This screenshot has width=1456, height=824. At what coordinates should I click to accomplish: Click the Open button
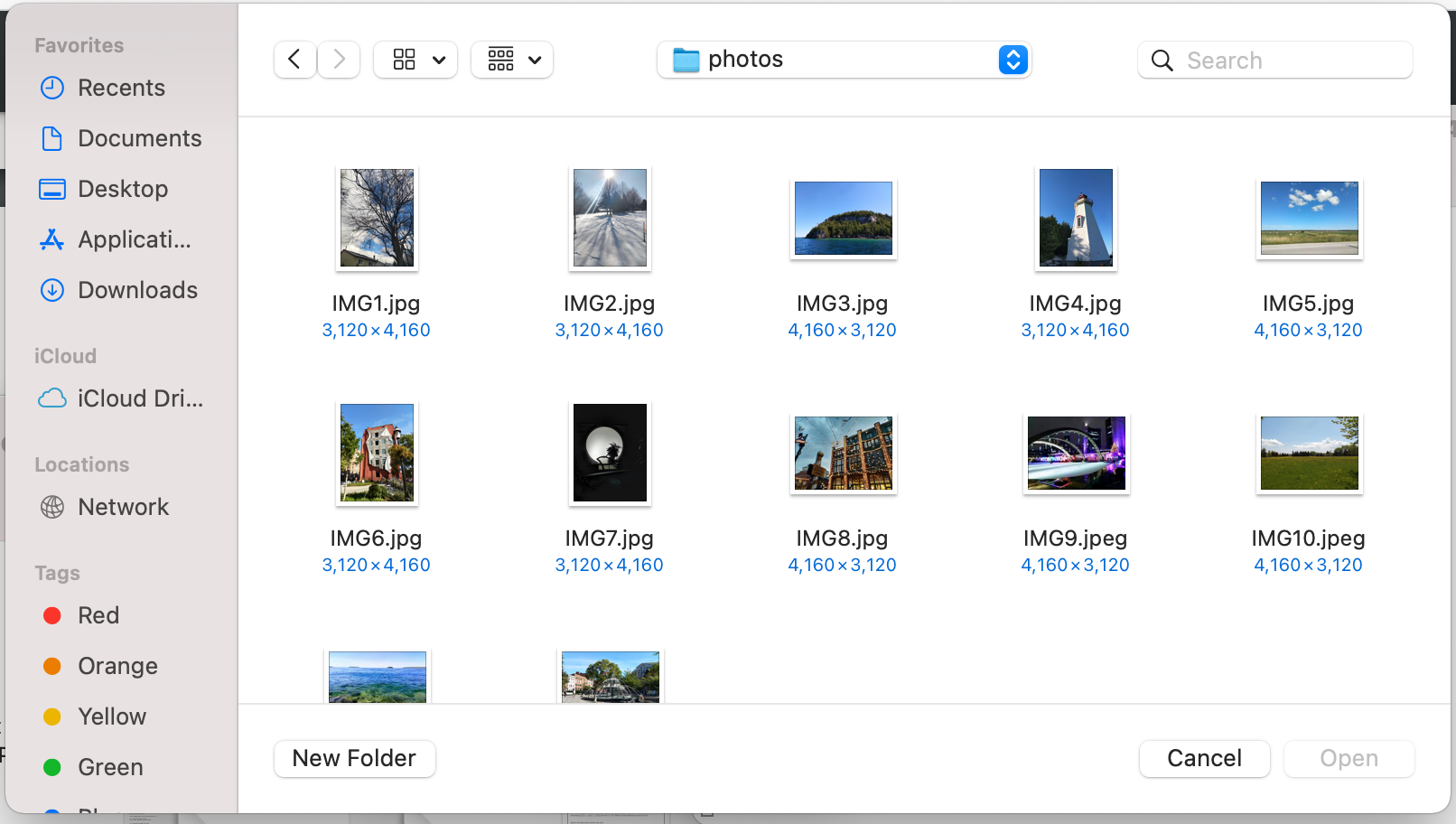1349,758
